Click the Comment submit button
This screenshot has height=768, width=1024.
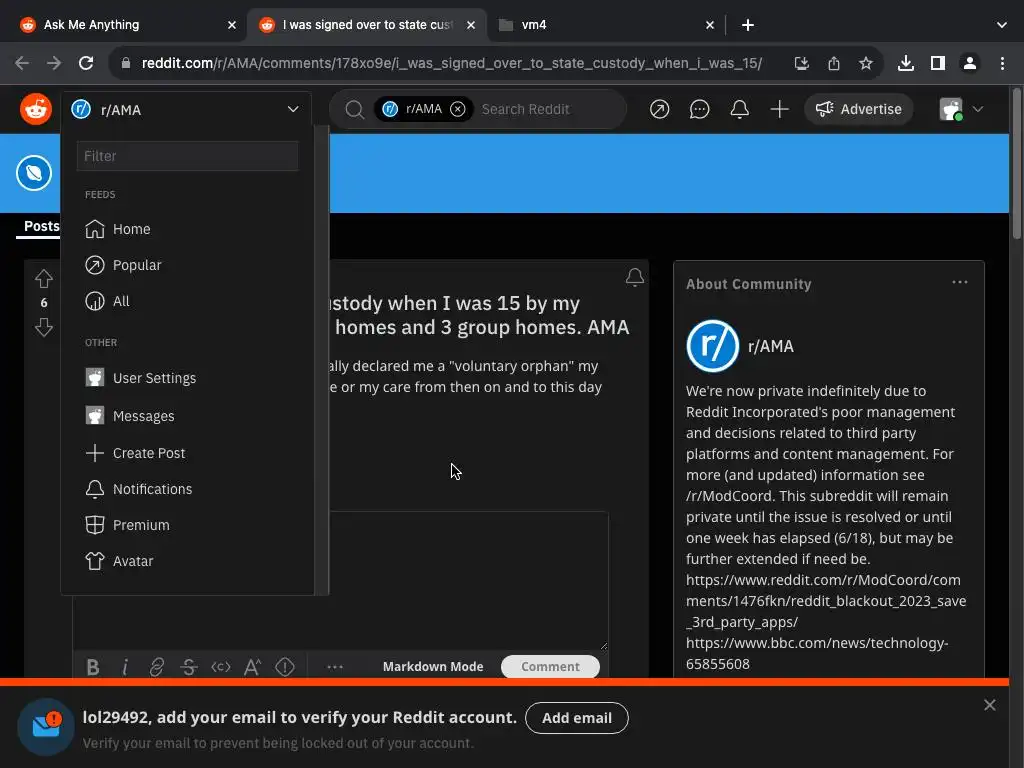click(550, 667)
